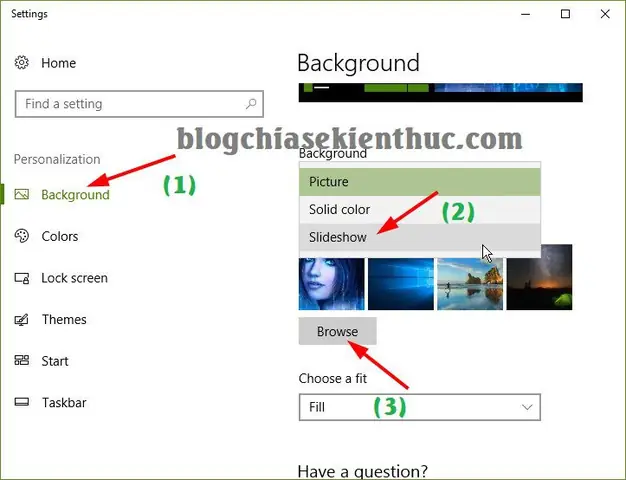Screen dimensions: 626x480
Task: Click the Themes brush icon
Action: (22, 319)
